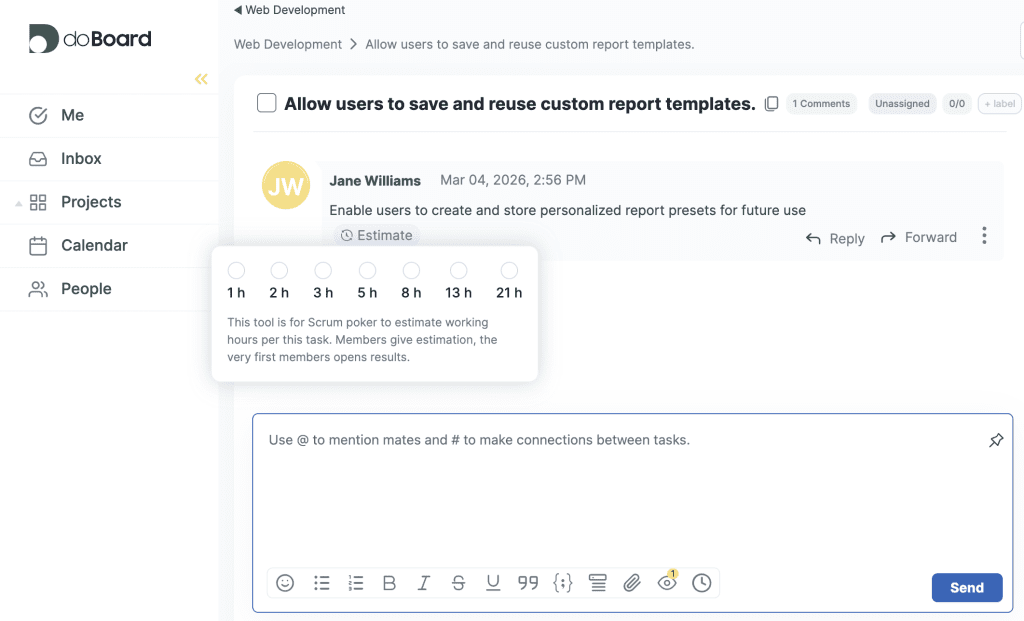Open the comment options three-dot menu

(x=984, y=235)
